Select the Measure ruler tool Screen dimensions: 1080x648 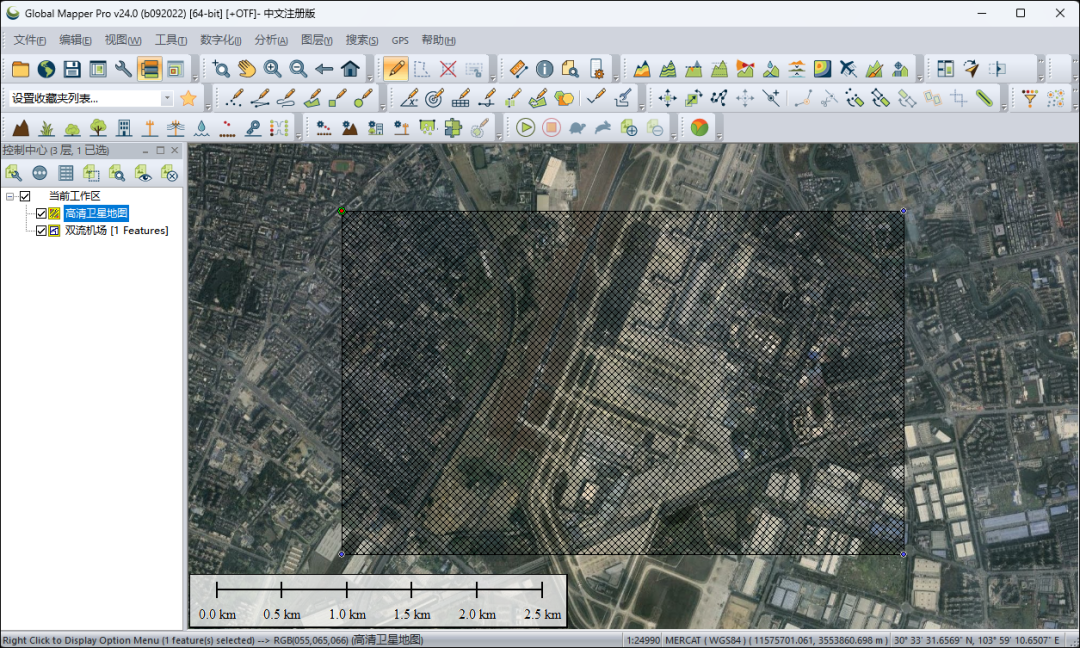pyautogui.click(x=518, y=69)
